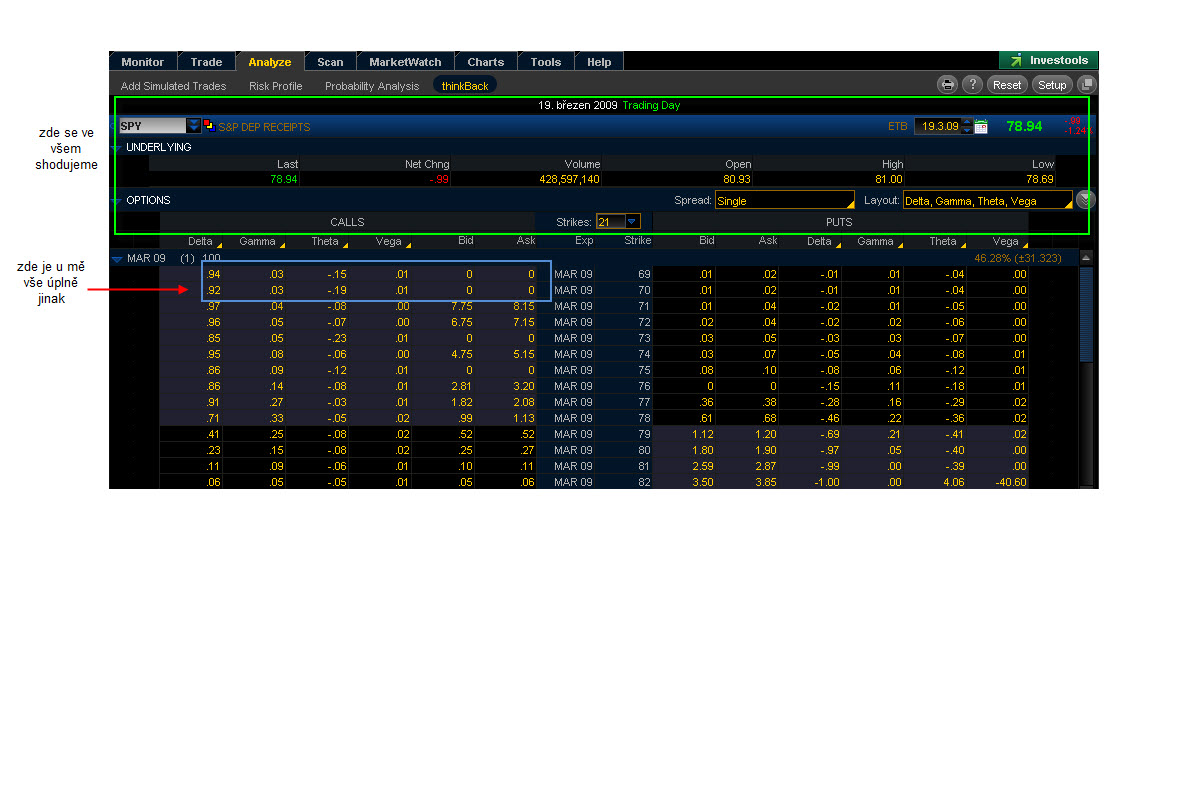Screen dimensions: 1194x805
Task: Open the calendar date picker icon
Action: point(982,126)
